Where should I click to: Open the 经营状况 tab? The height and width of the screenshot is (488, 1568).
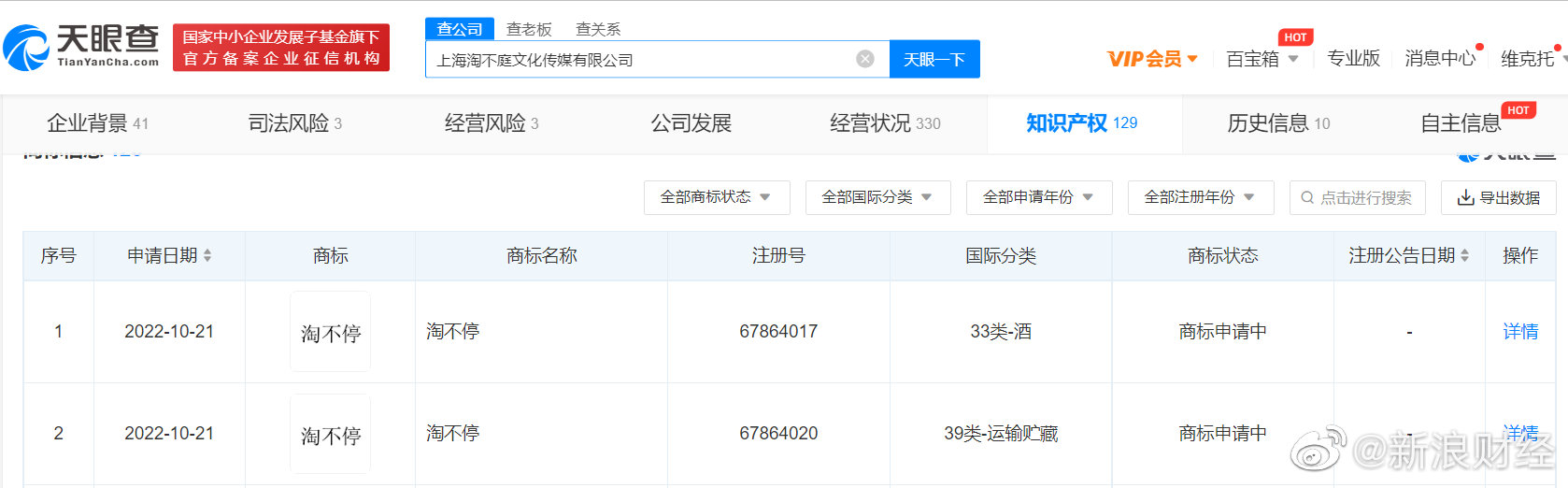[884, 123]
